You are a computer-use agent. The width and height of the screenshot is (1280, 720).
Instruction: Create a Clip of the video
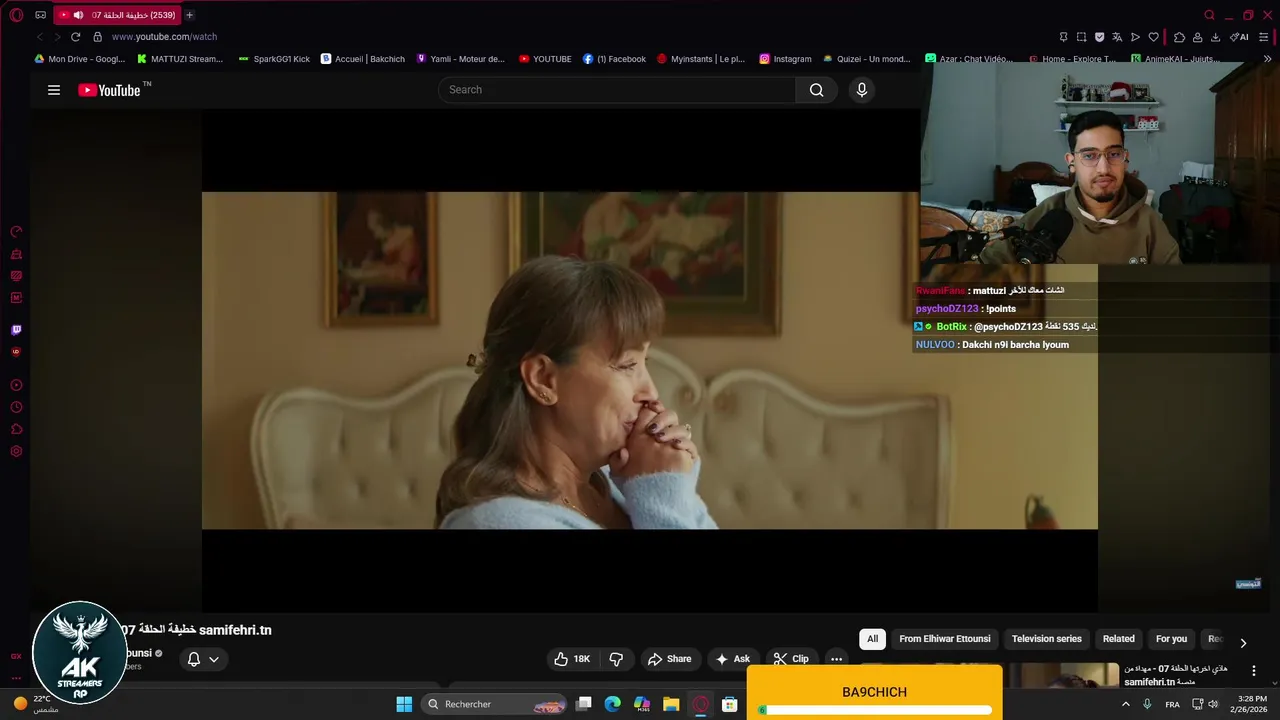pyautogui.click(x=791, y=659)
